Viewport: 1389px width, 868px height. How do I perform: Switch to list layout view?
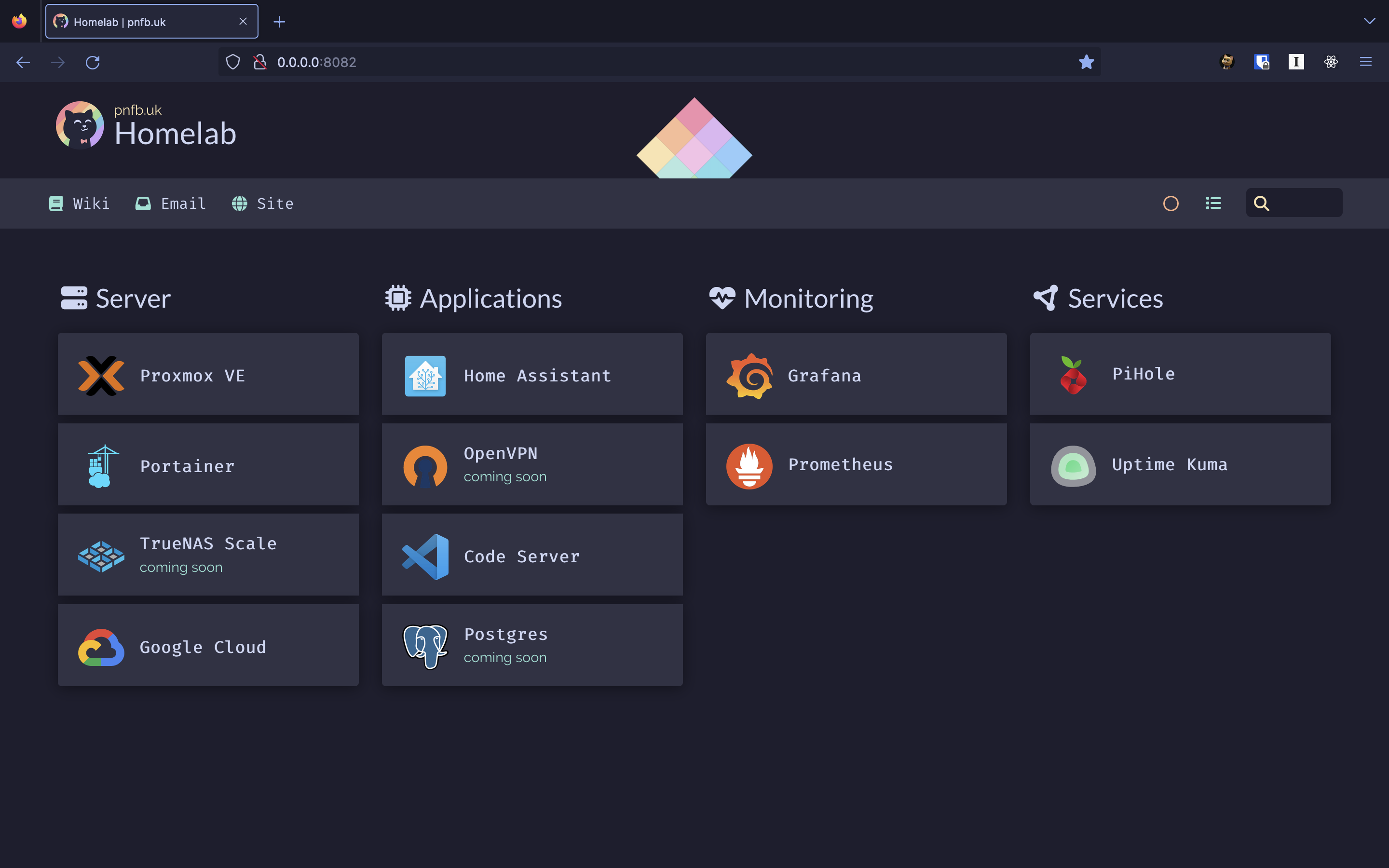point(1213,203)
